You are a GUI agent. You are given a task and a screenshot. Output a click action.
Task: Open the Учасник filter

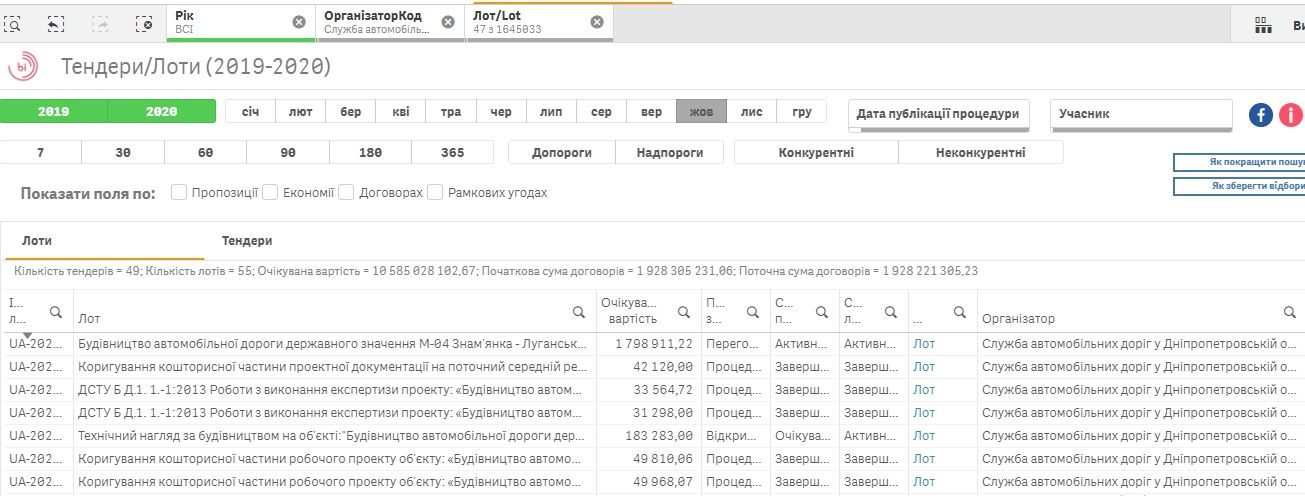(x=1141, y=114)
